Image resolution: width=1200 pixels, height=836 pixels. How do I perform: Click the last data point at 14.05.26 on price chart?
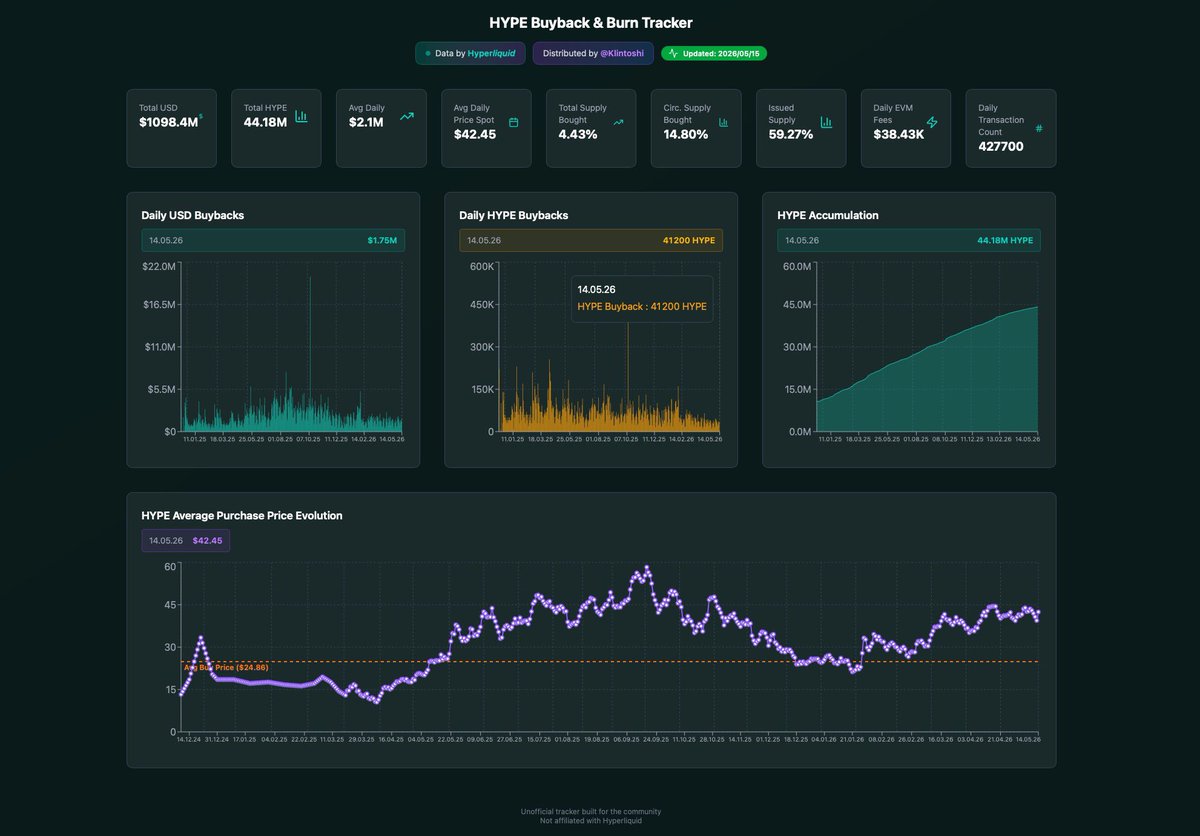(x=1038, y=612)
